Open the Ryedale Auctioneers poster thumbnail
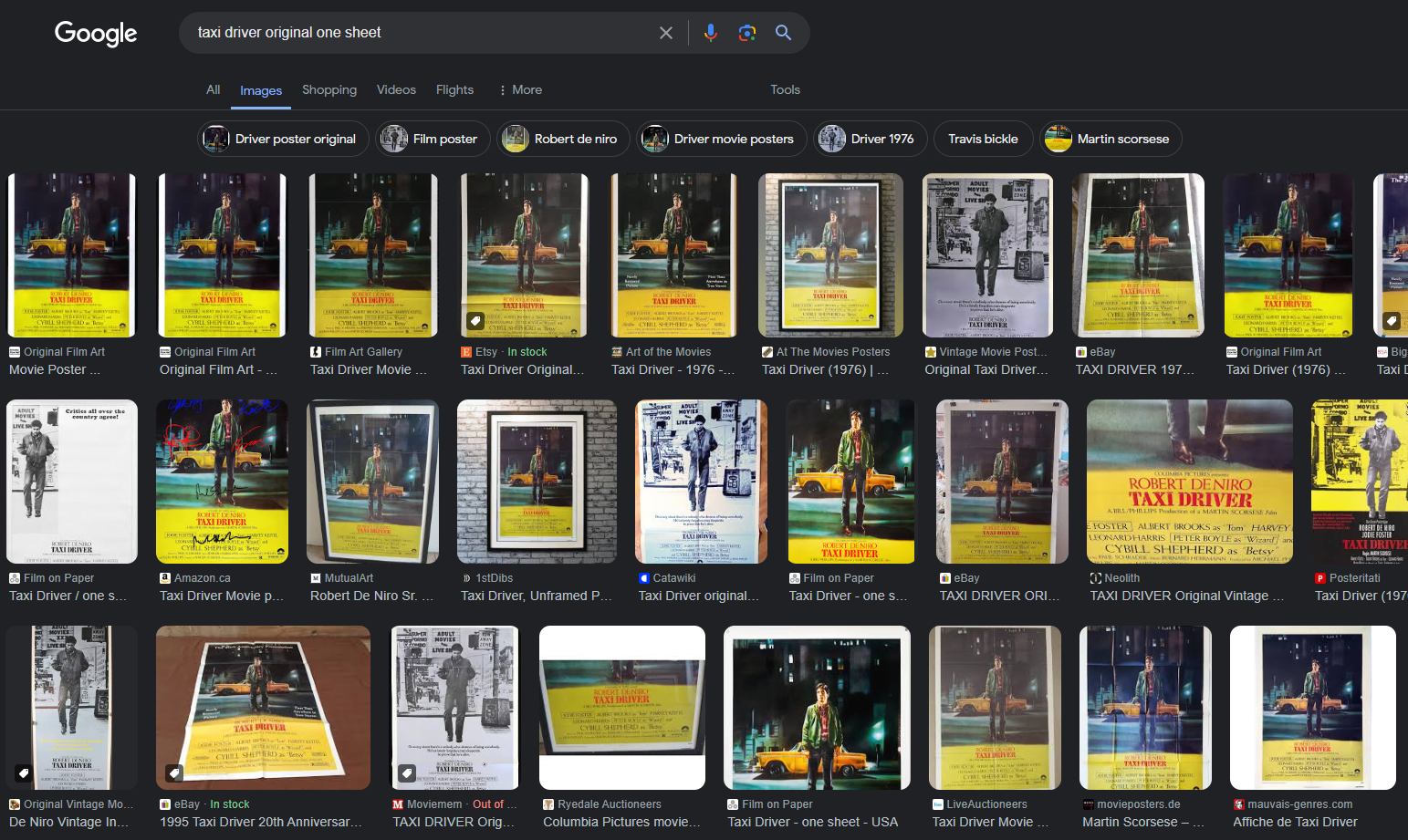 coord(622,708)
